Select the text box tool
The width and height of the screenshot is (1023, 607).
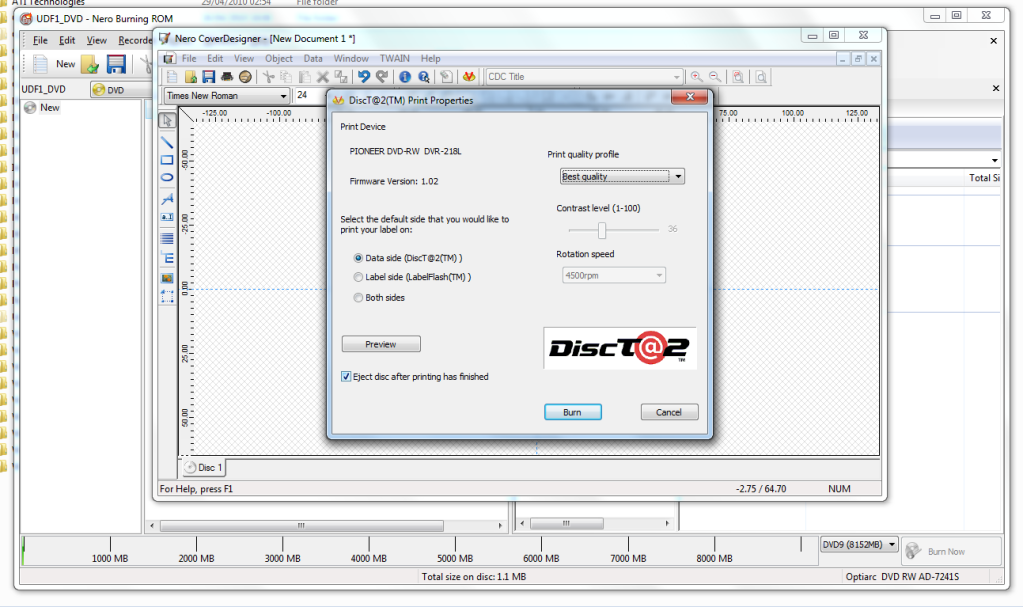click(x=167, y=217)
